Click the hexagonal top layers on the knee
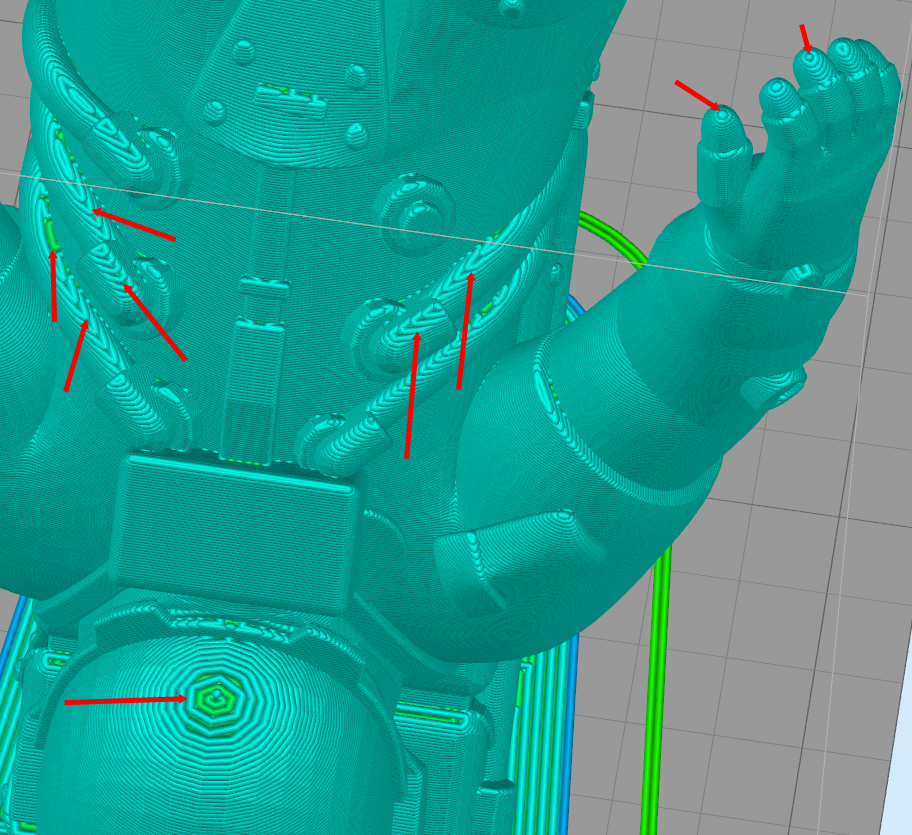Image resolution: width=912 pixels, height=835 pixels. pos(215,701)
